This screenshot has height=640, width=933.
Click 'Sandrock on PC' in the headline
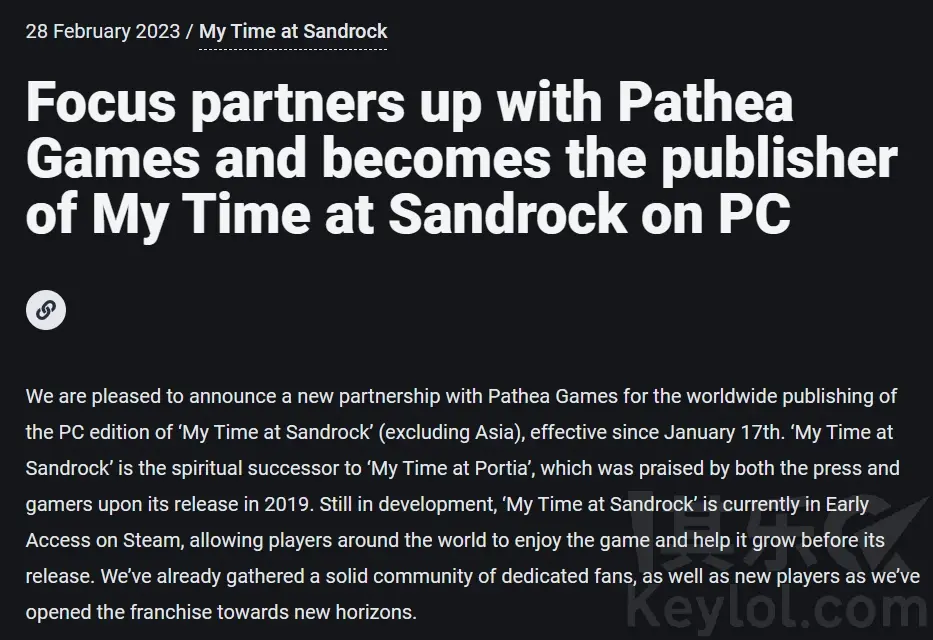589,213
